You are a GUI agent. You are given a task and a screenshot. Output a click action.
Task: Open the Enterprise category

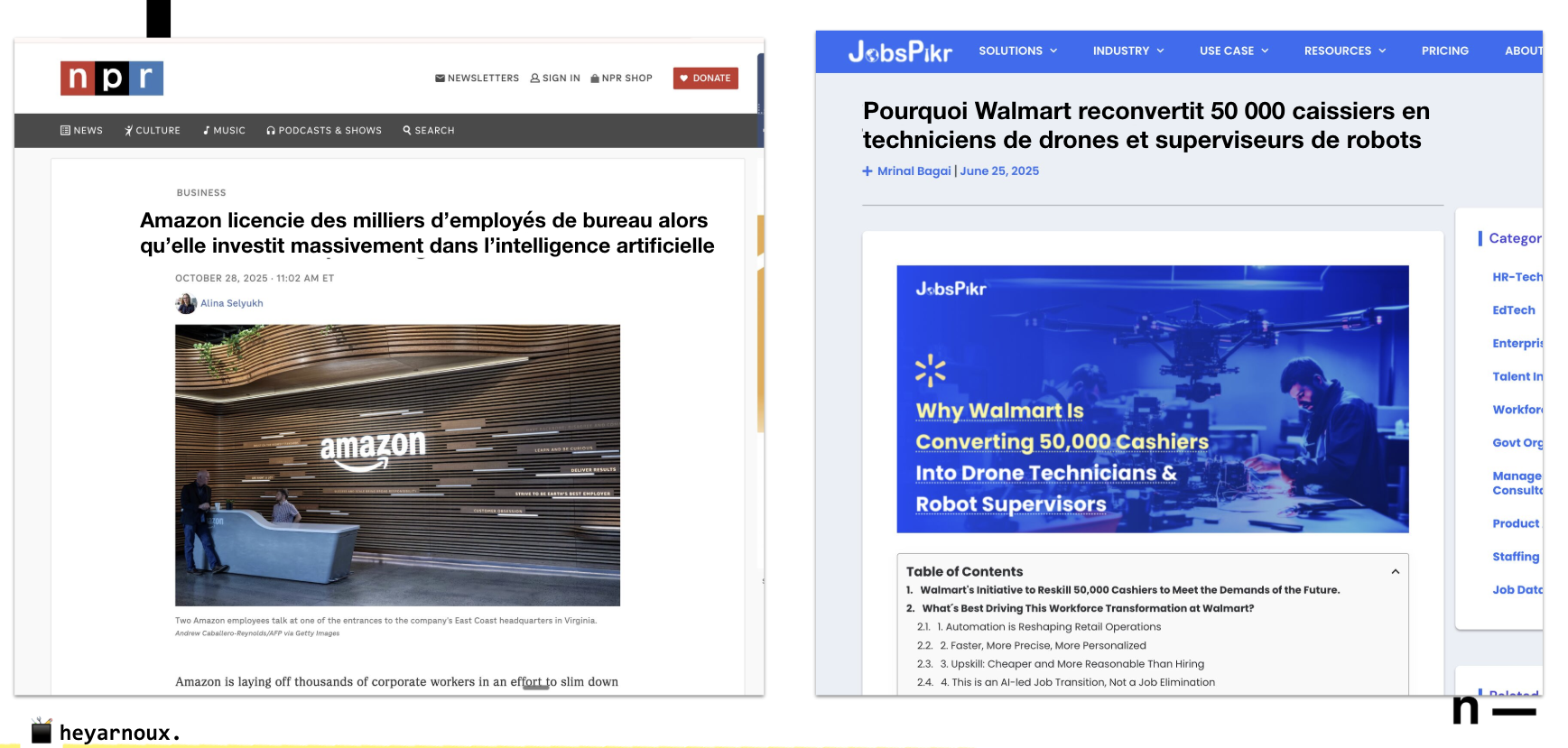click(1517, 344)
